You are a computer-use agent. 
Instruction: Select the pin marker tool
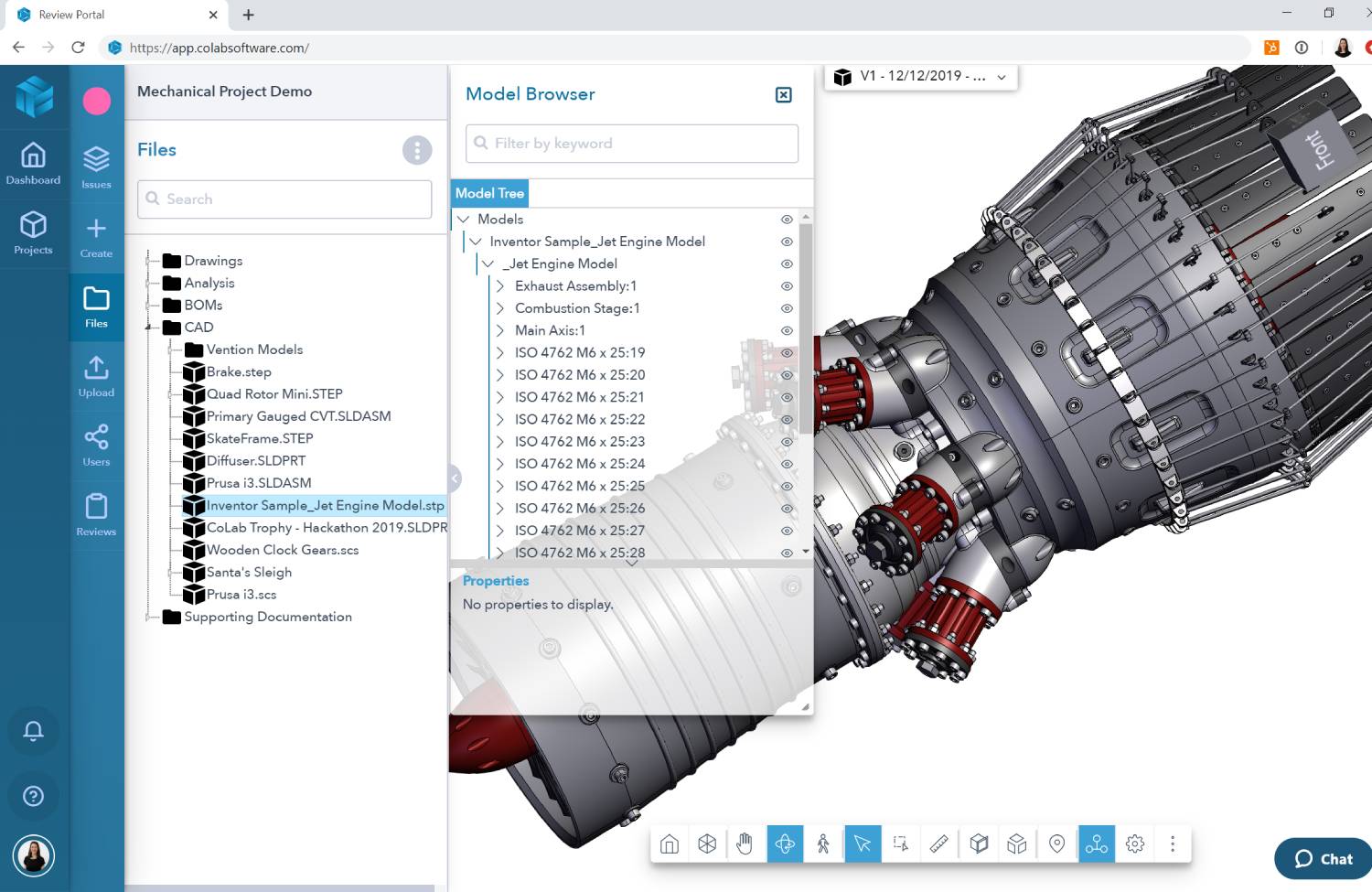pyautogui.click(x=1056, y=844)
